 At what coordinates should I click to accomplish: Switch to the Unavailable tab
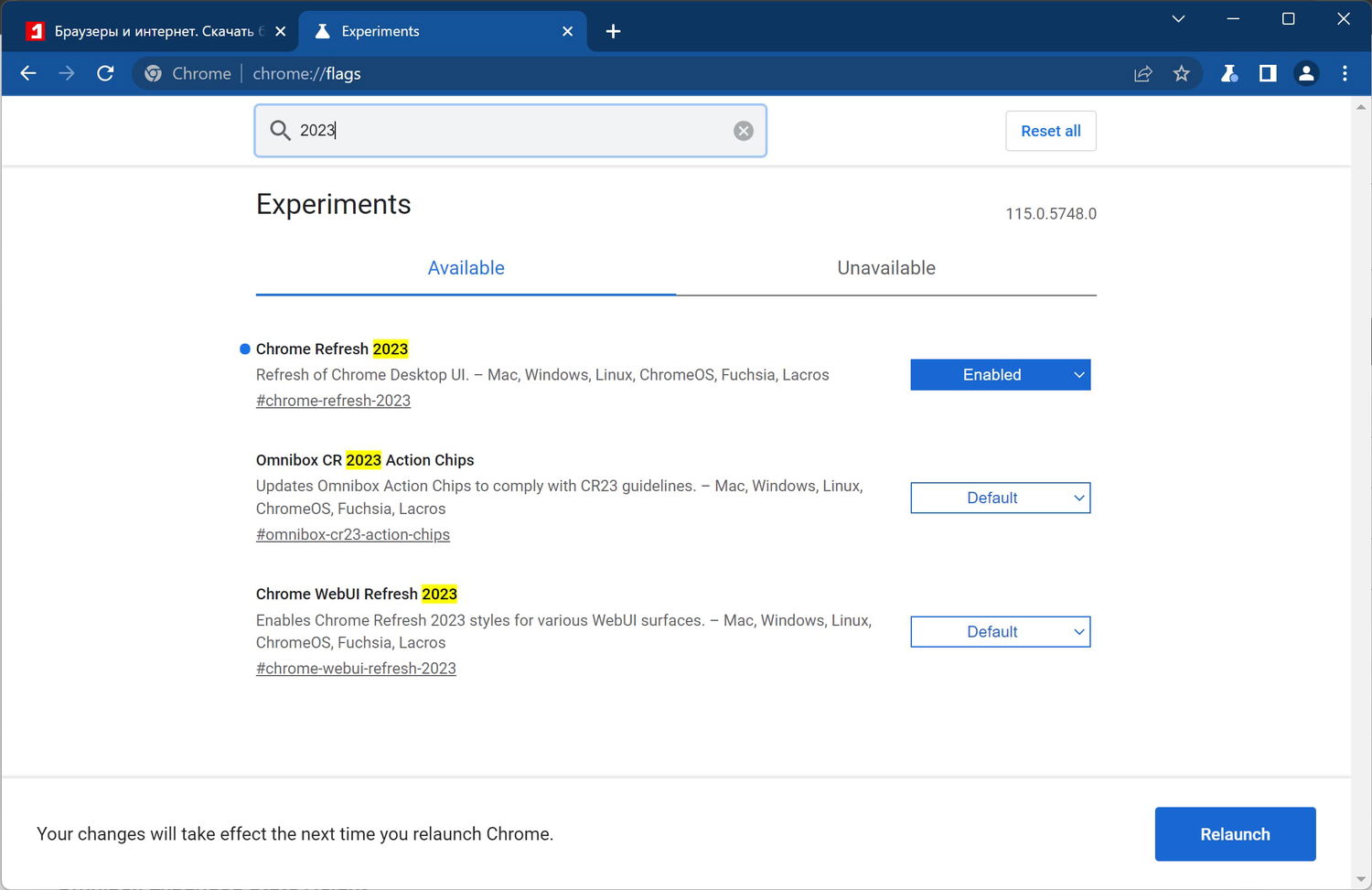(885, 268)
